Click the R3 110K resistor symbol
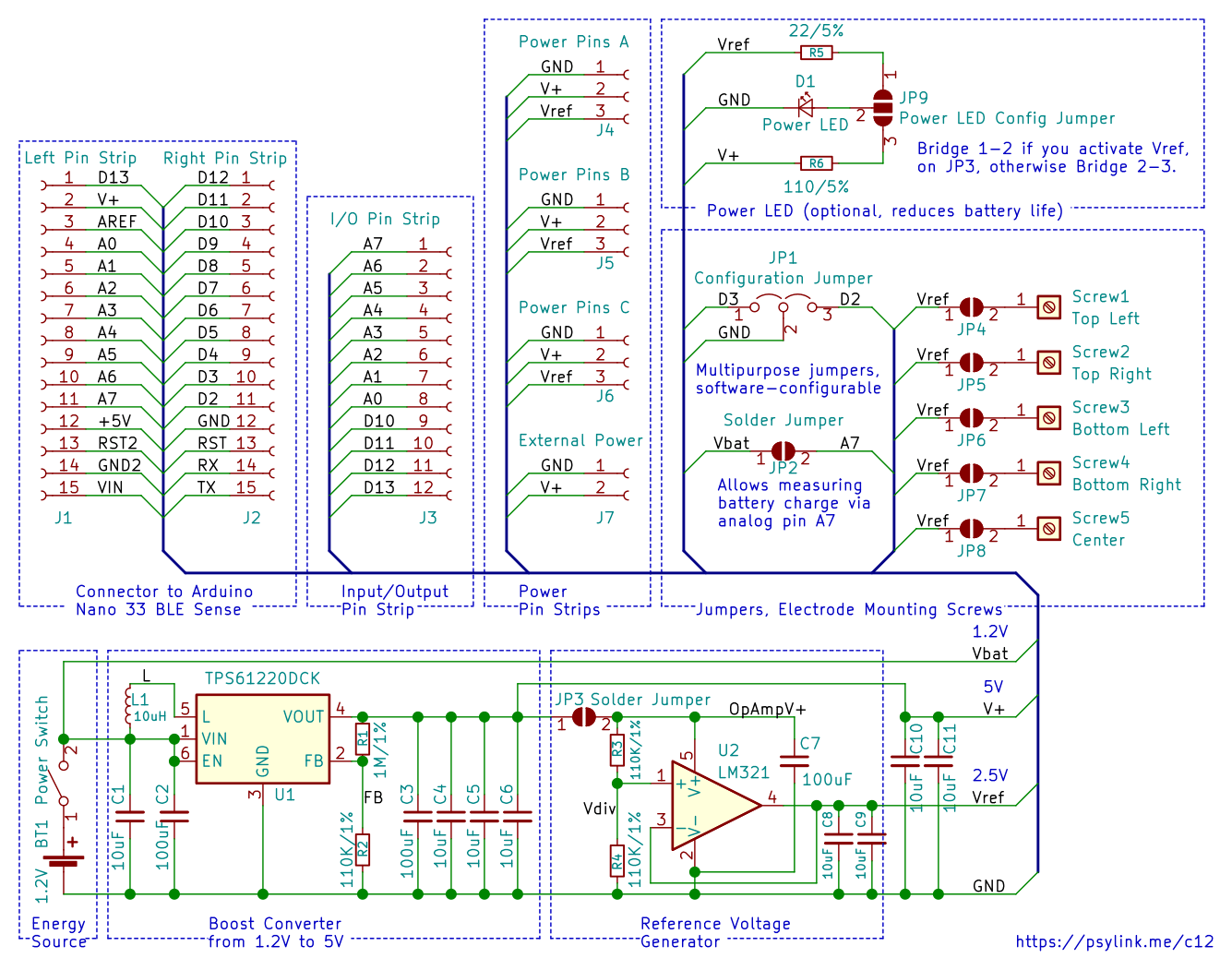Image resolution: width=1232 pixels, height=970 pixels. point(617,750)
